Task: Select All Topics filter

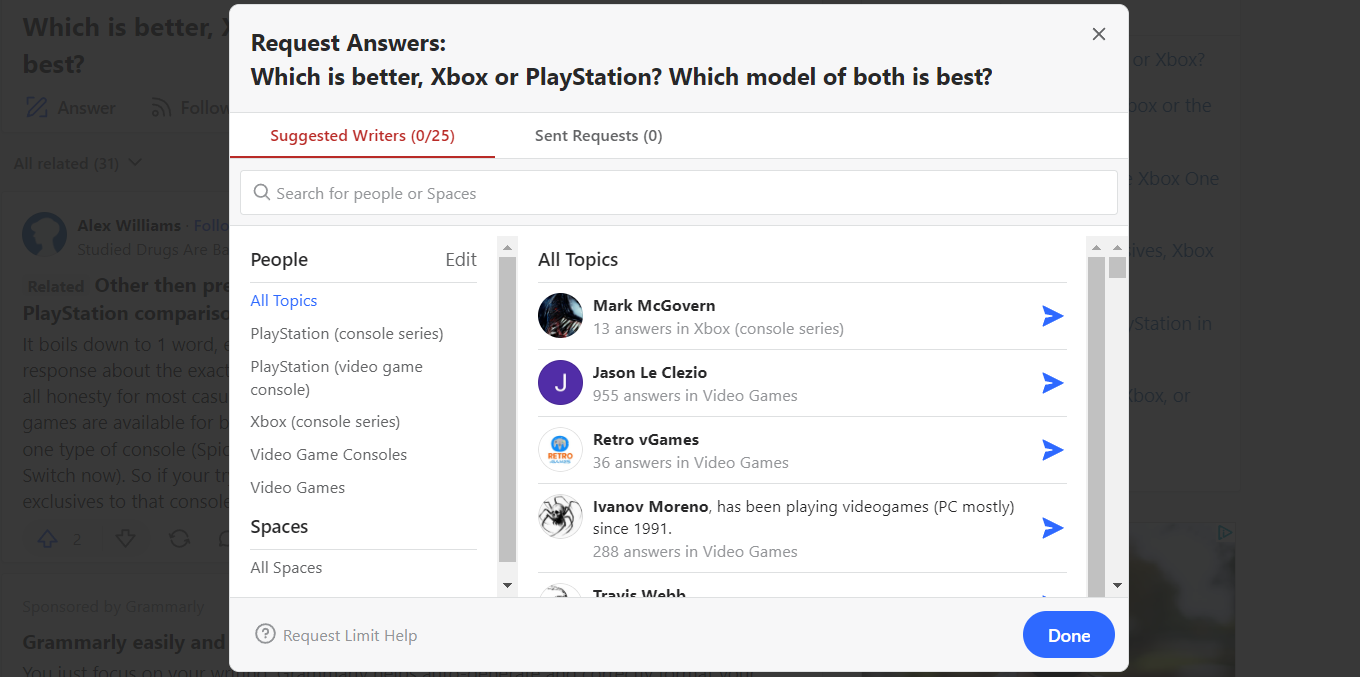Action: click(284, 300)
